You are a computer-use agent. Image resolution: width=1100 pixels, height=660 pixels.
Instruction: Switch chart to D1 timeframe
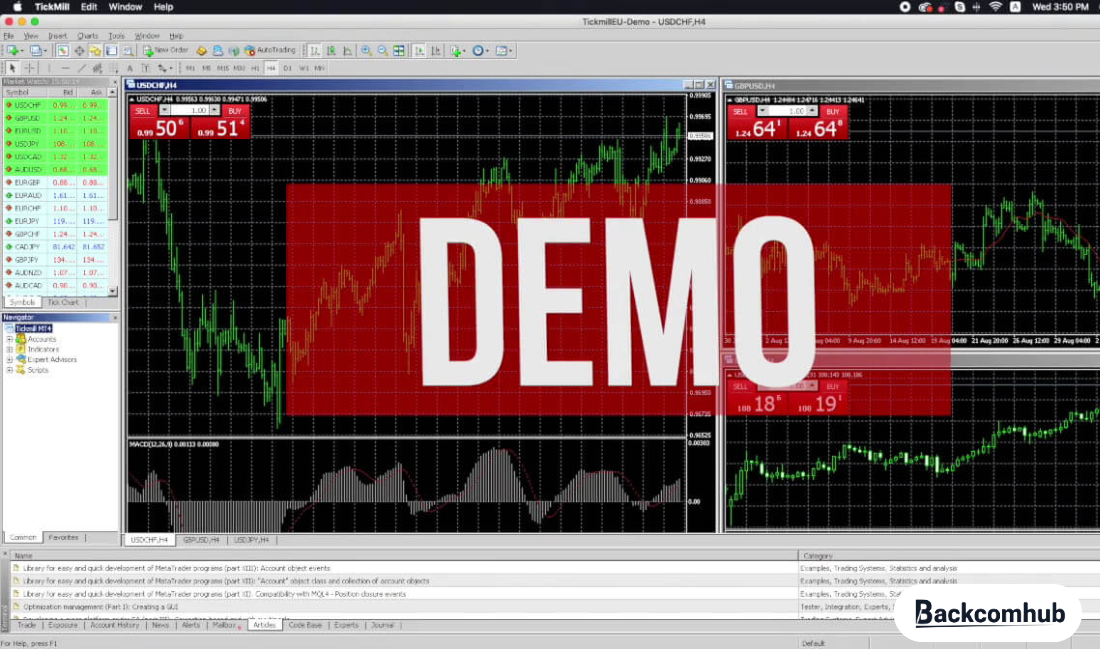(x=288, y=68)
